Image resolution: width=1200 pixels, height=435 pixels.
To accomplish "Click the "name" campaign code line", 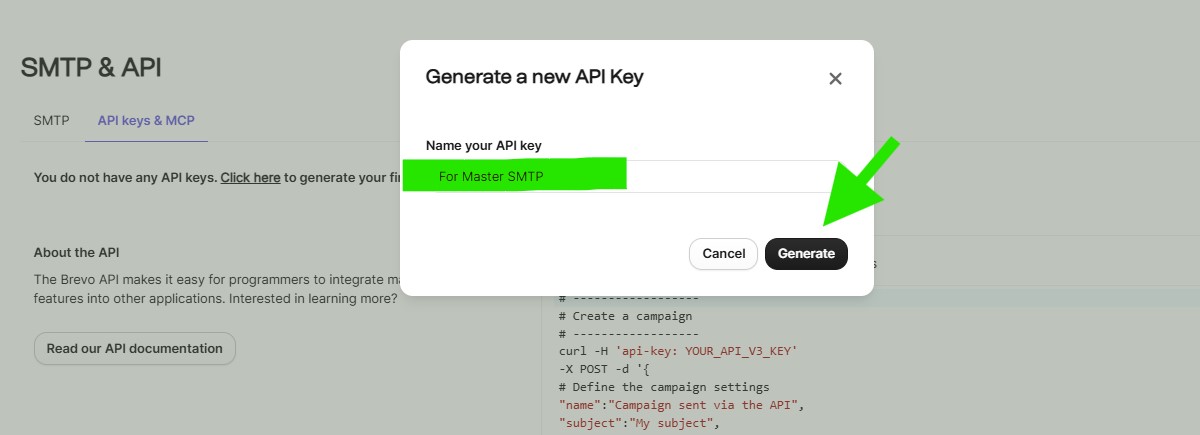I will pyautogui.click(x=682, y=405).
